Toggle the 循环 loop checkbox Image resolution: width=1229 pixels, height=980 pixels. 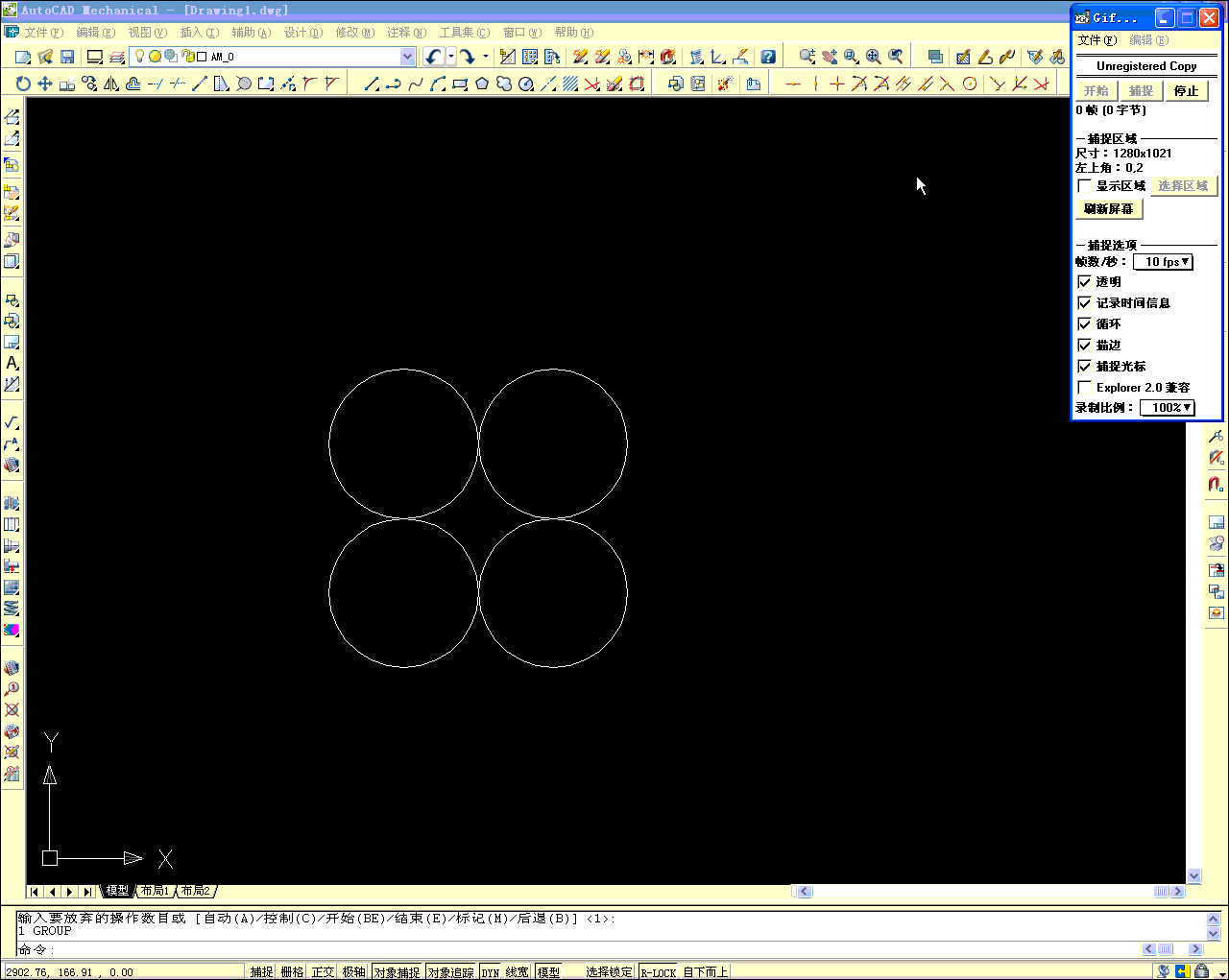pos(1085,323)
